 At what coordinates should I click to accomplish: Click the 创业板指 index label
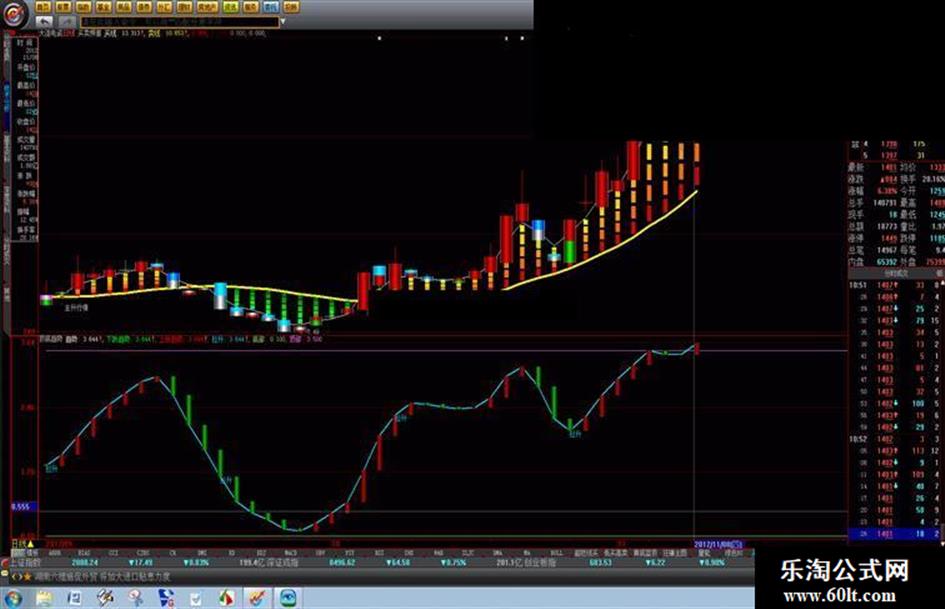coord(541,563)
